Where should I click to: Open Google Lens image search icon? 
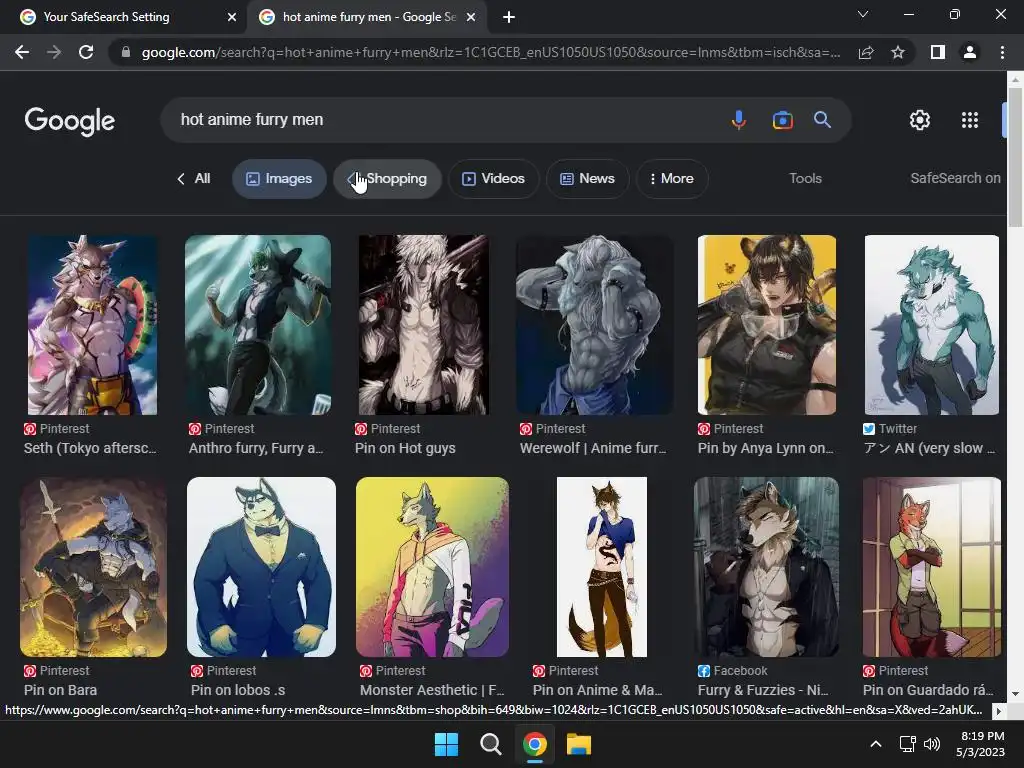[x=782, y=120]
